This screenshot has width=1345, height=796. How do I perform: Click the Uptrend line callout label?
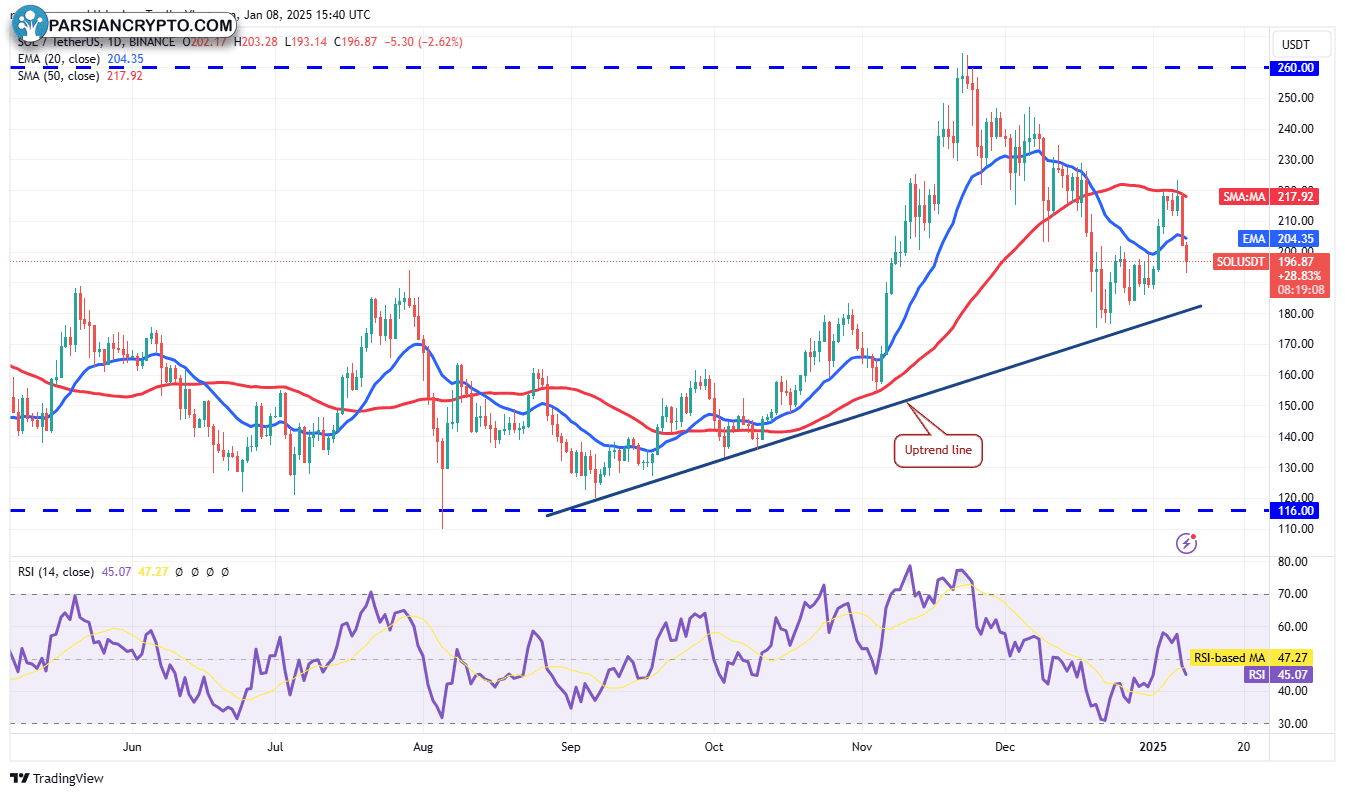coord(938,451)
